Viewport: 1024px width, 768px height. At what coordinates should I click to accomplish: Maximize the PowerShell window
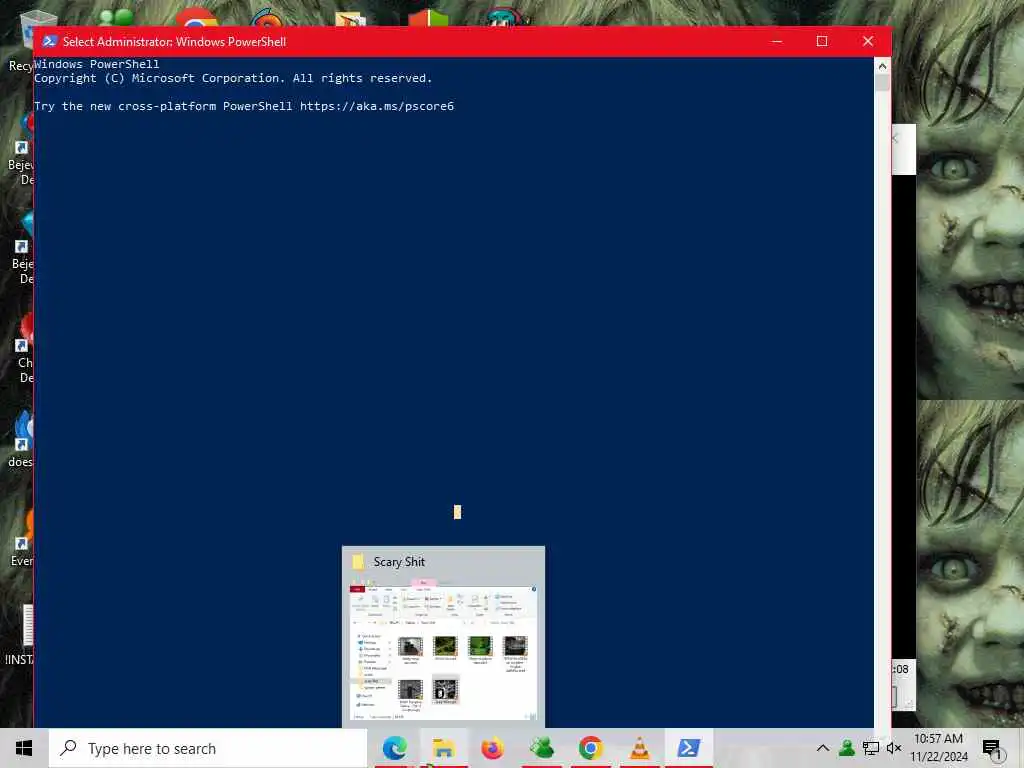pos(822,41)
